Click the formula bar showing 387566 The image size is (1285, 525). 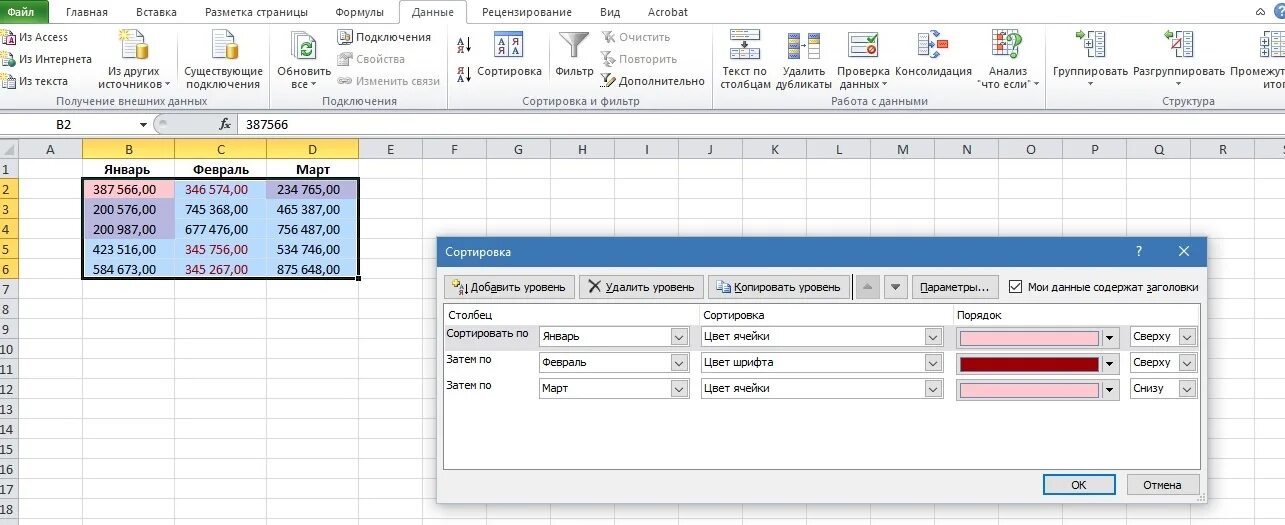(760, 125)
